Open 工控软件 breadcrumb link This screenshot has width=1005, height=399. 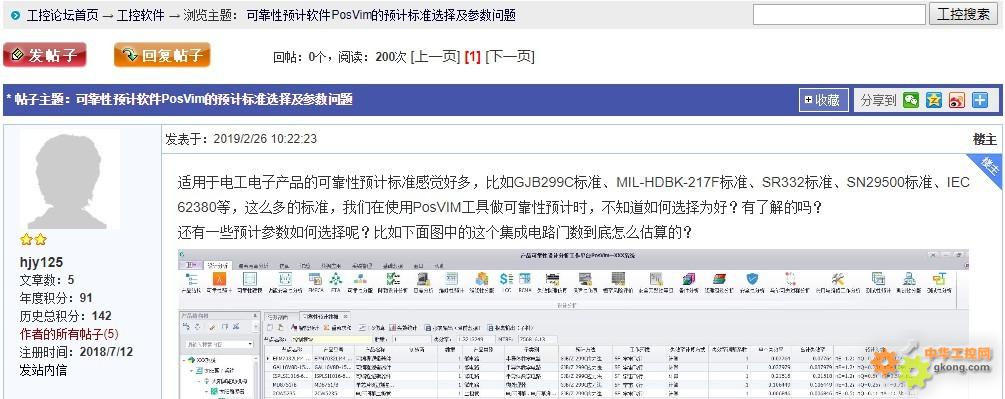click(140, 15)
